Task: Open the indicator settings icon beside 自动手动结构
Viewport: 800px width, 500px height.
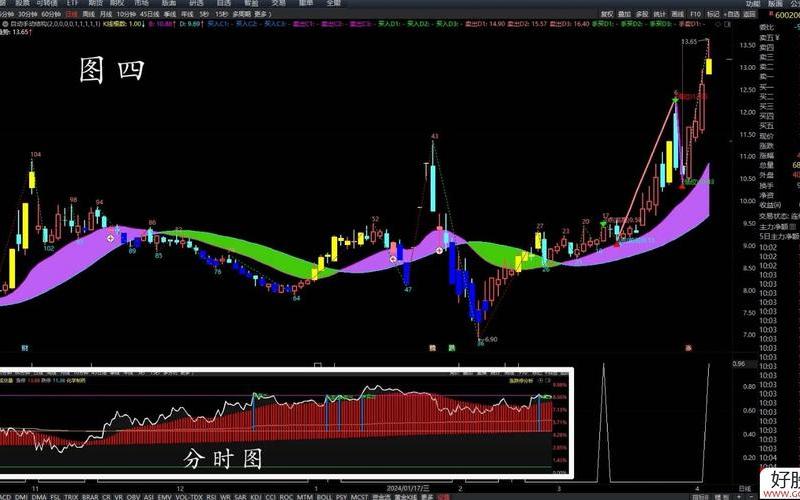Action: [x=5, y=23]
